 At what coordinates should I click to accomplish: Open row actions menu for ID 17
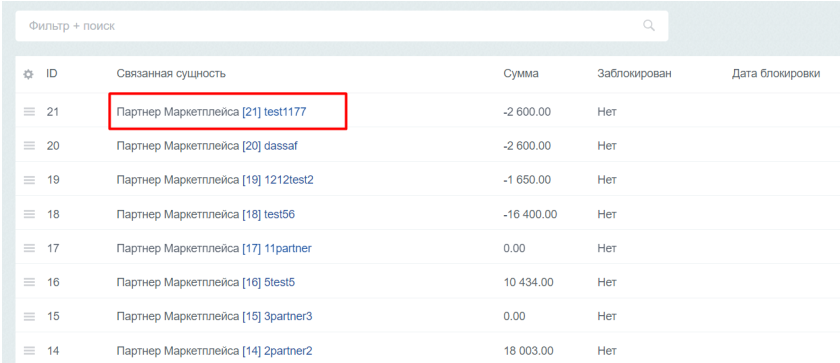(29, 248)
